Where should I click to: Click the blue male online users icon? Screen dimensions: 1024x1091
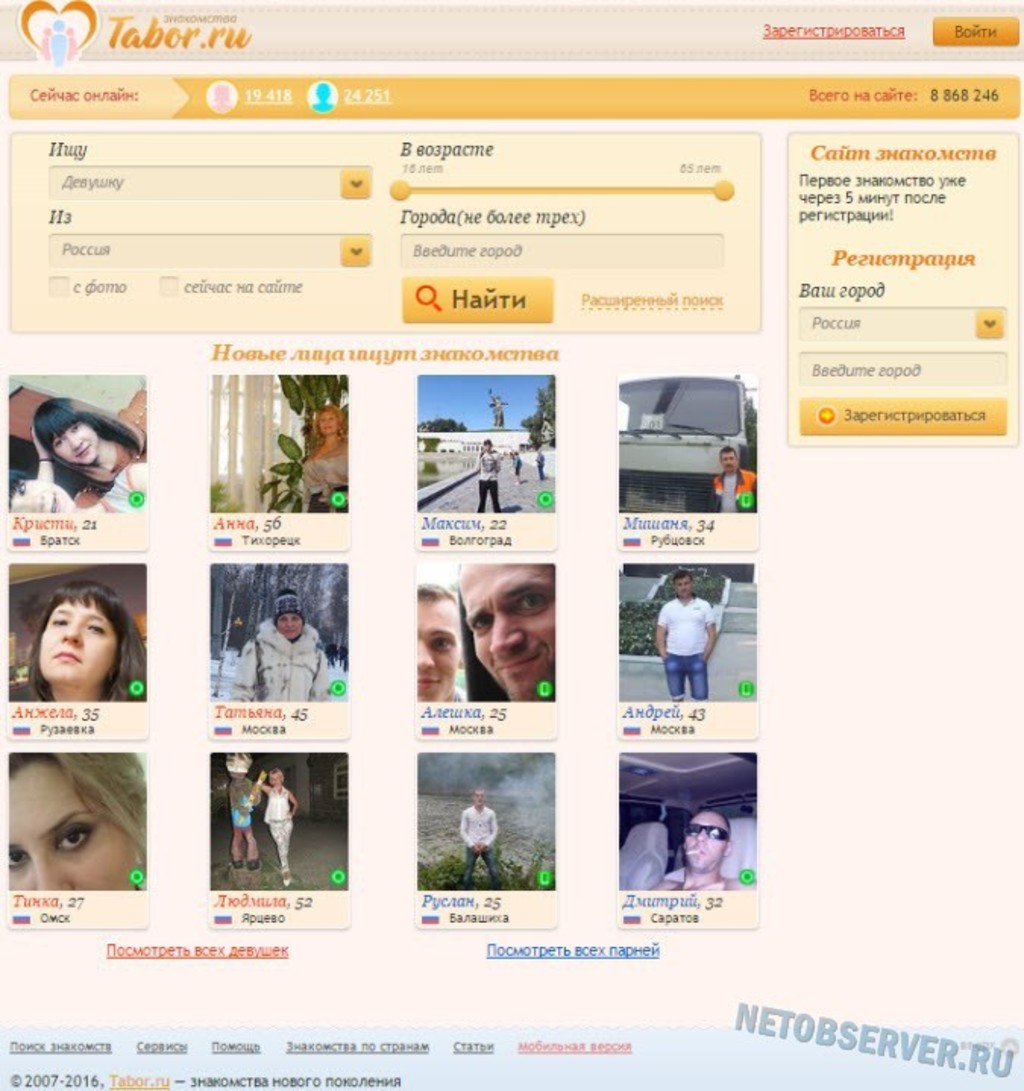322,97
